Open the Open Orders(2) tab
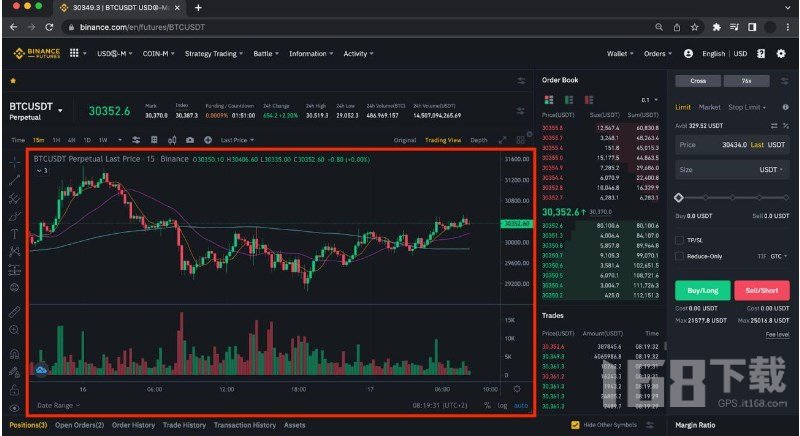800x436 pixels. point(79,425)
